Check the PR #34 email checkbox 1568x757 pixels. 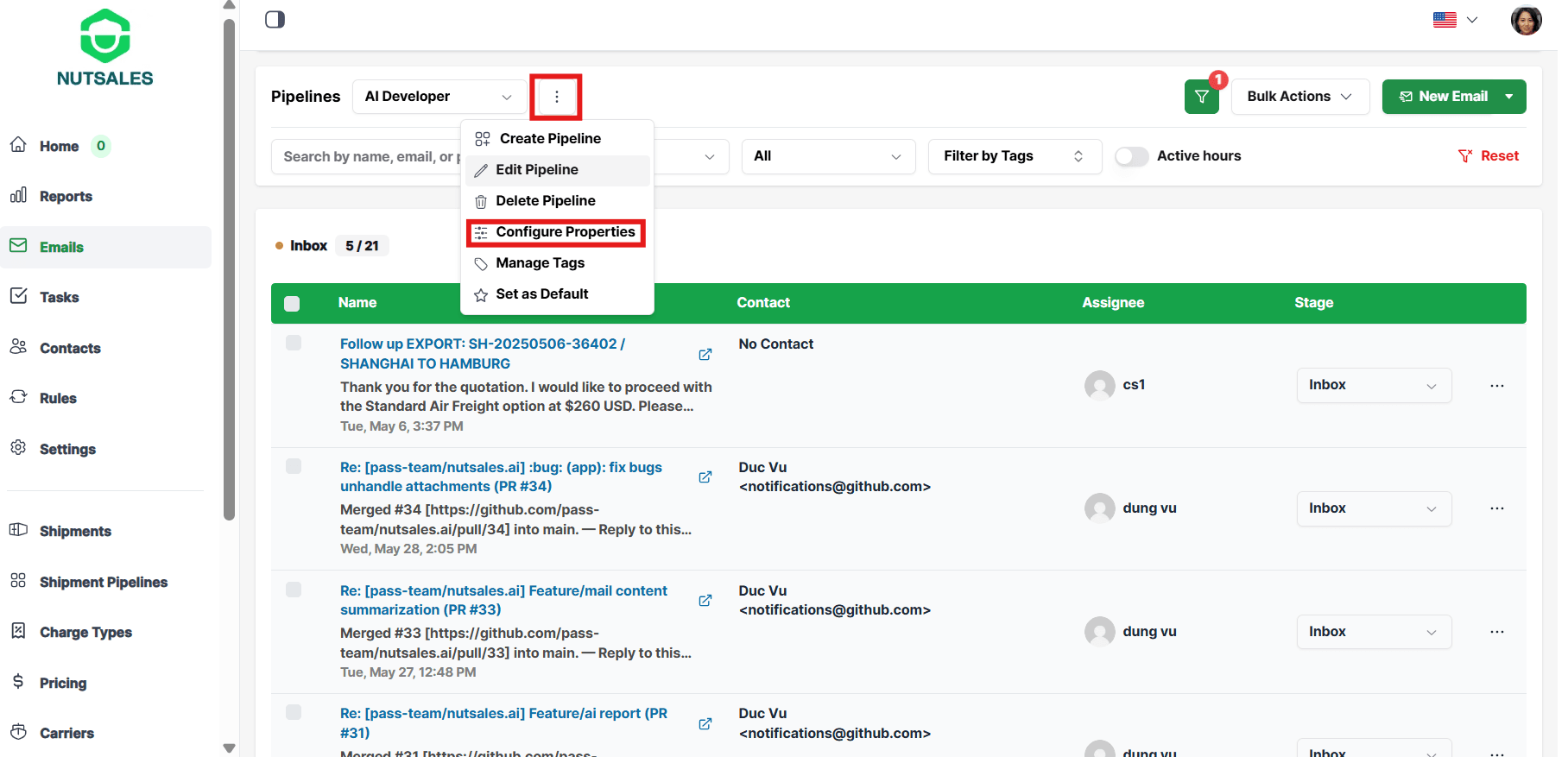point(294,466)
